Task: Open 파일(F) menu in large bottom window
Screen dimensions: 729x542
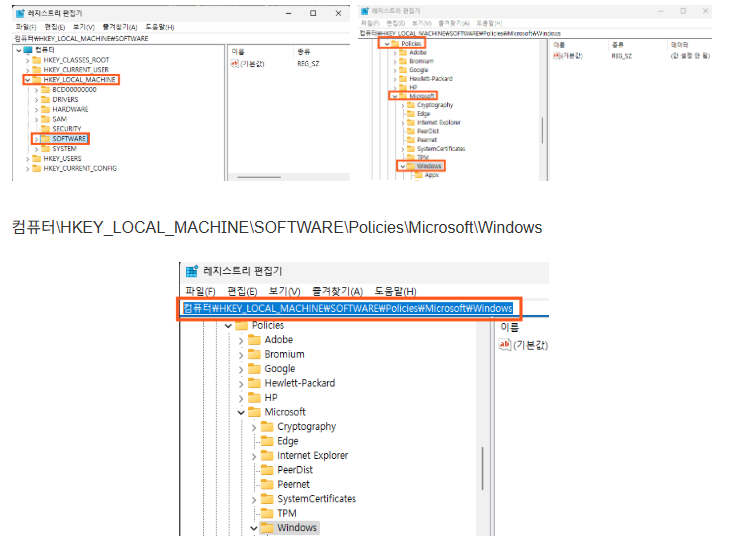Action: 201,291
